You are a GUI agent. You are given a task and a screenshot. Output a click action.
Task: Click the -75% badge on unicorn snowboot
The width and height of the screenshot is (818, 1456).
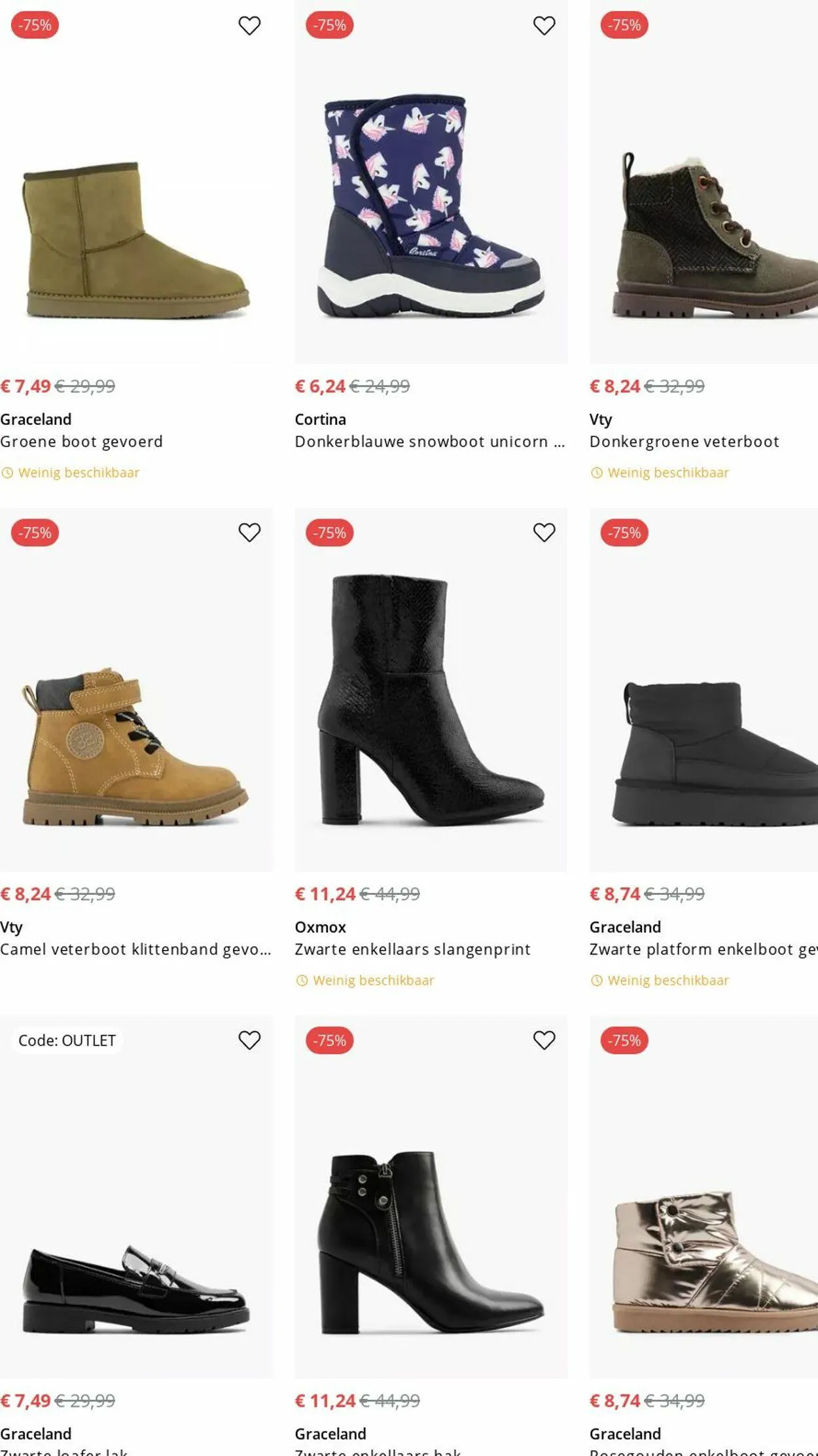329,26
